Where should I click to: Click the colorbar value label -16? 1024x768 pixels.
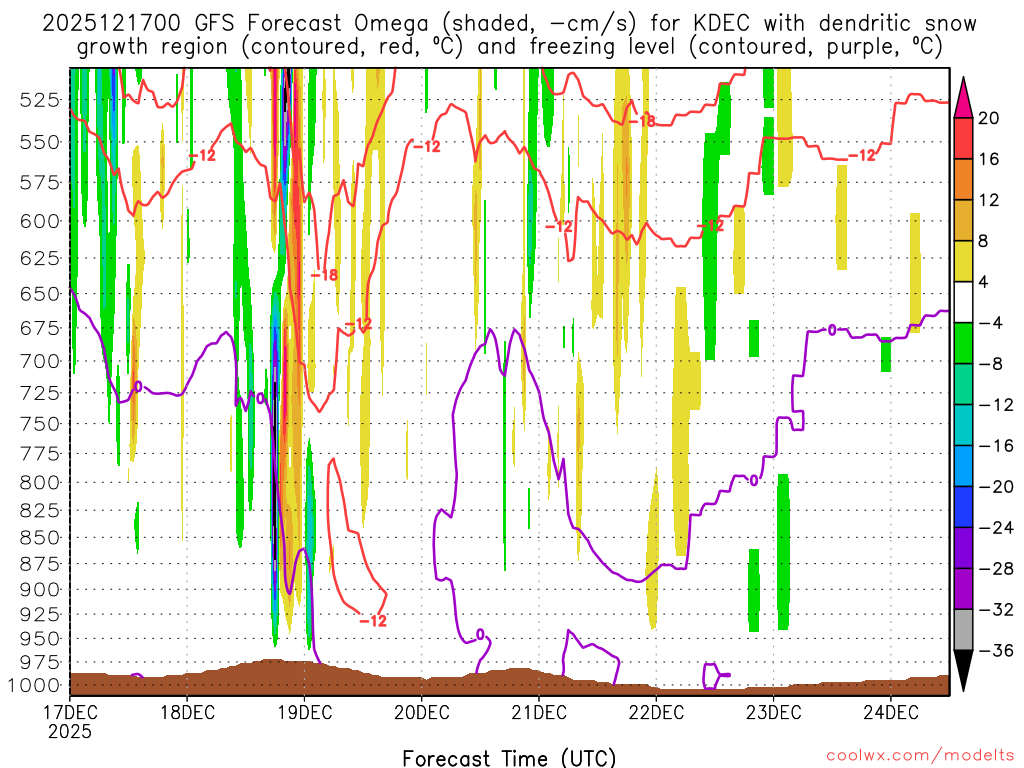(x=996, y=445)
